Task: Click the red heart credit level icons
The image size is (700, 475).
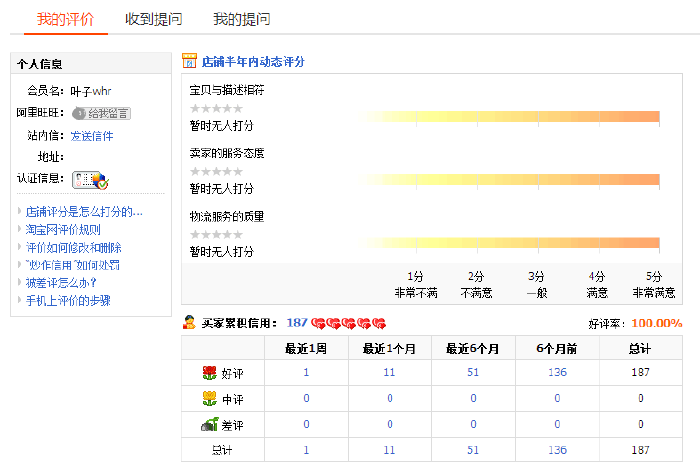Action: coord(348,323)
